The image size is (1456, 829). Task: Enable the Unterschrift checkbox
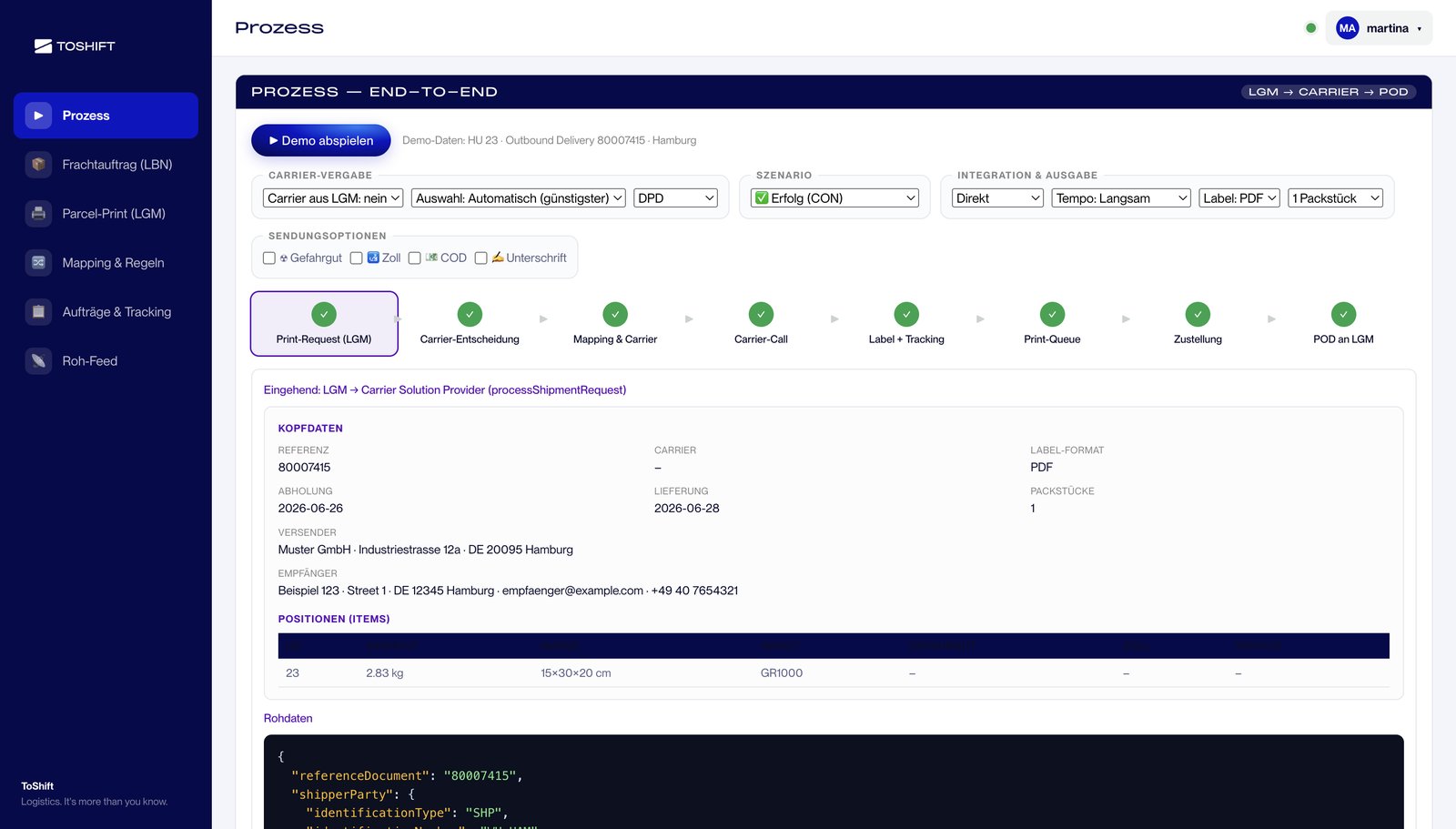(x=481, y=258)
